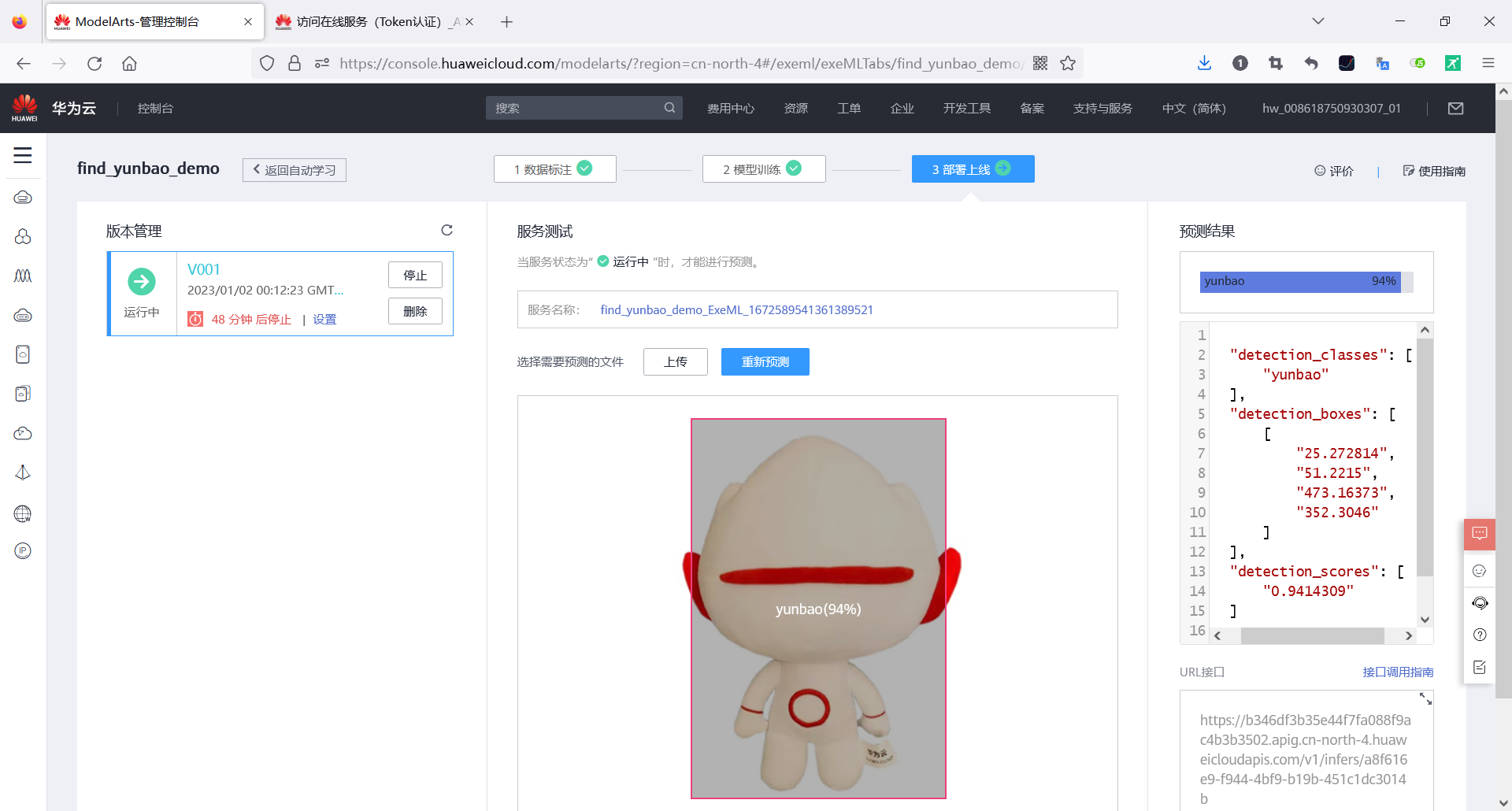
Task: Expand the URL接口 panel with diagonal arrow
Action: click(x=1425, y=699)
